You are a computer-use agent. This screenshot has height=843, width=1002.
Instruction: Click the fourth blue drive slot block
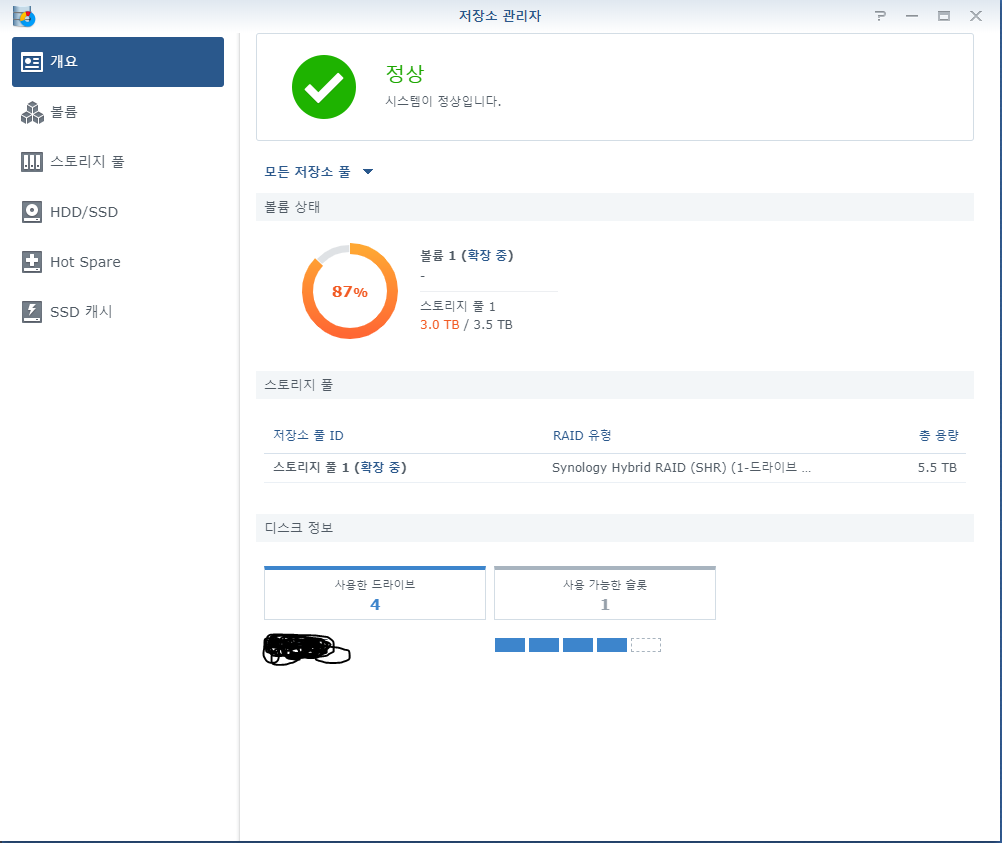(x=612, y=645)
